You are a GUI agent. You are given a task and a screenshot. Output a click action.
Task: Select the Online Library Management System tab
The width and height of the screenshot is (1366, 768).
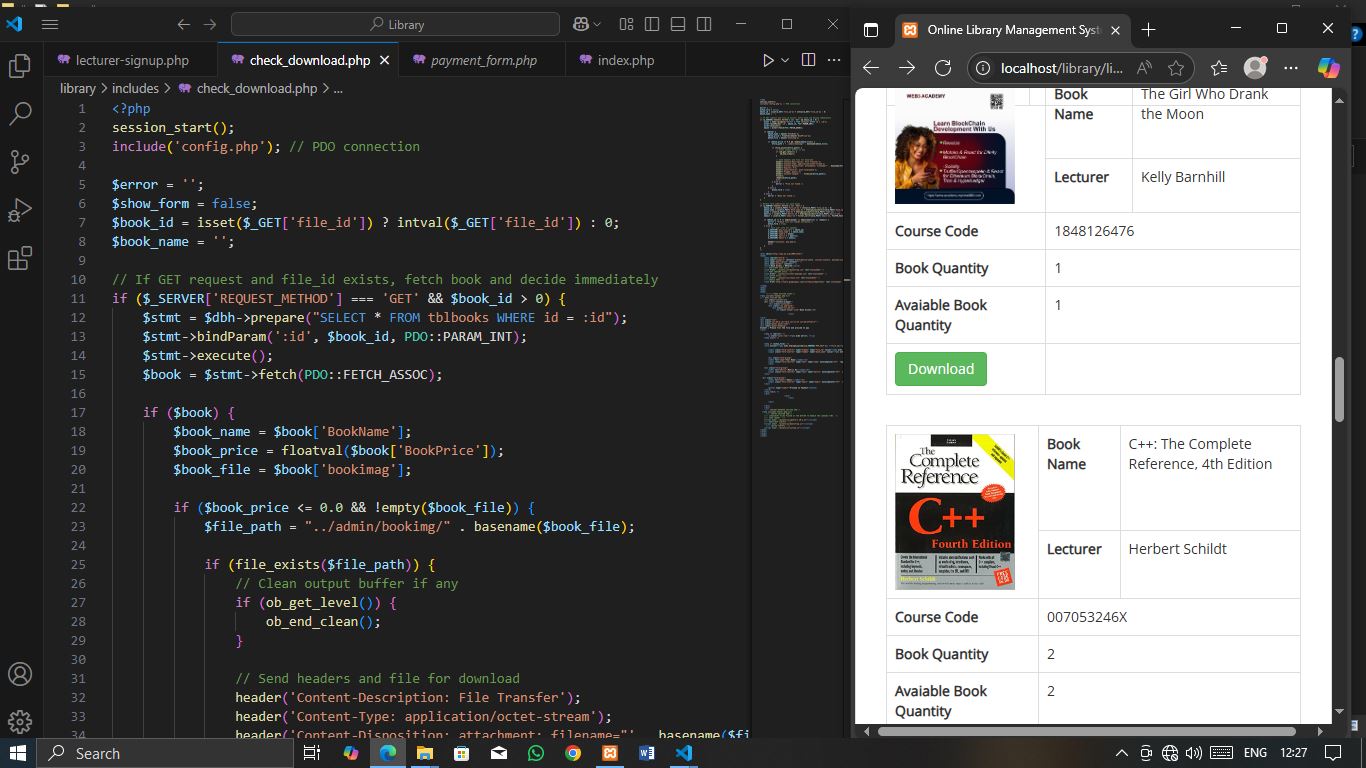tap(1010, 30)
